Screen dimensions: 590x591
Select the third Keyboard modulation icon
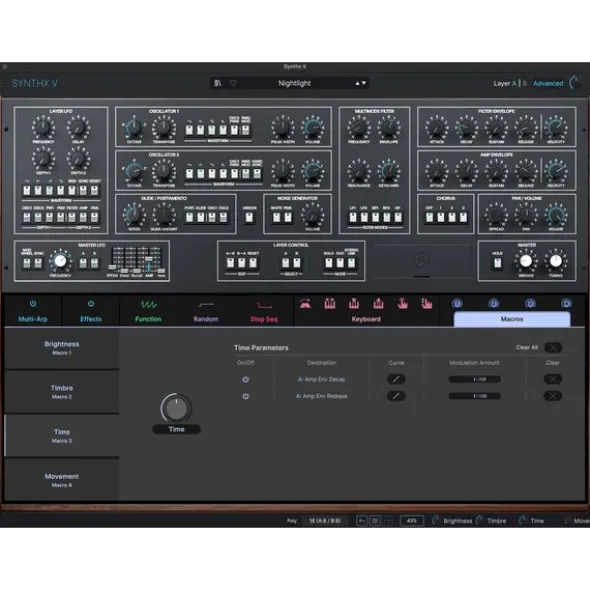point(354,303)
